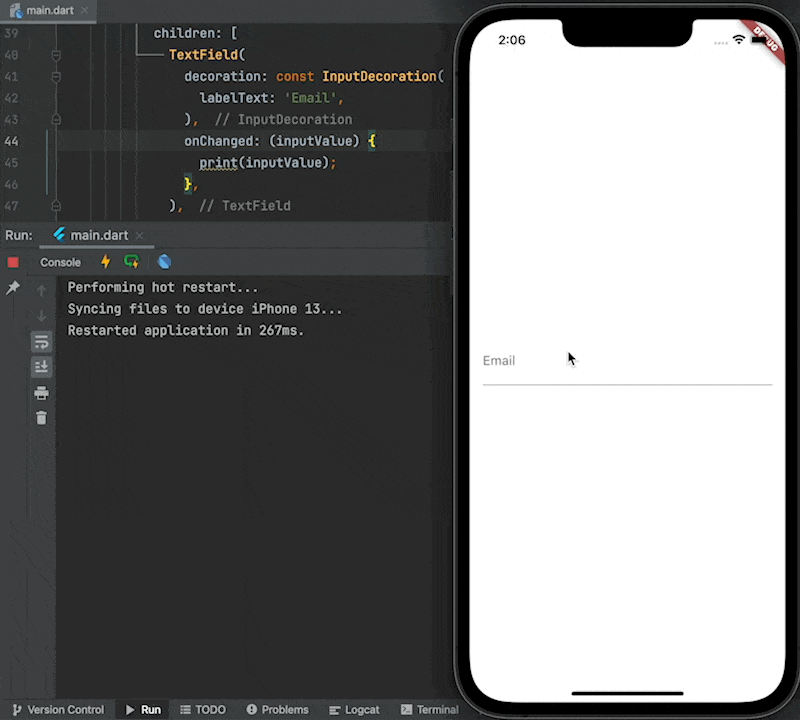Open the TODO tool window

pos(203,709)
